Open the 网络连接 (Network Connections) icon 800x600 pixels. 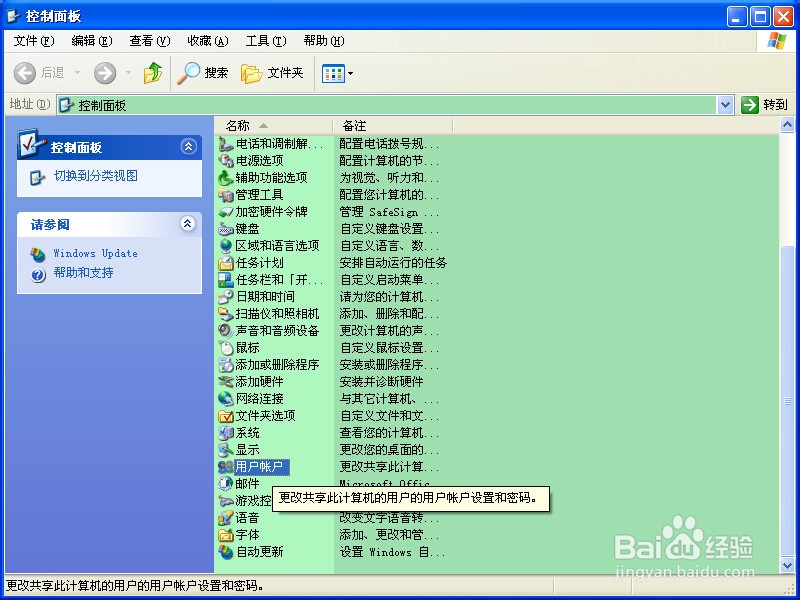click(x=252, y=399)
